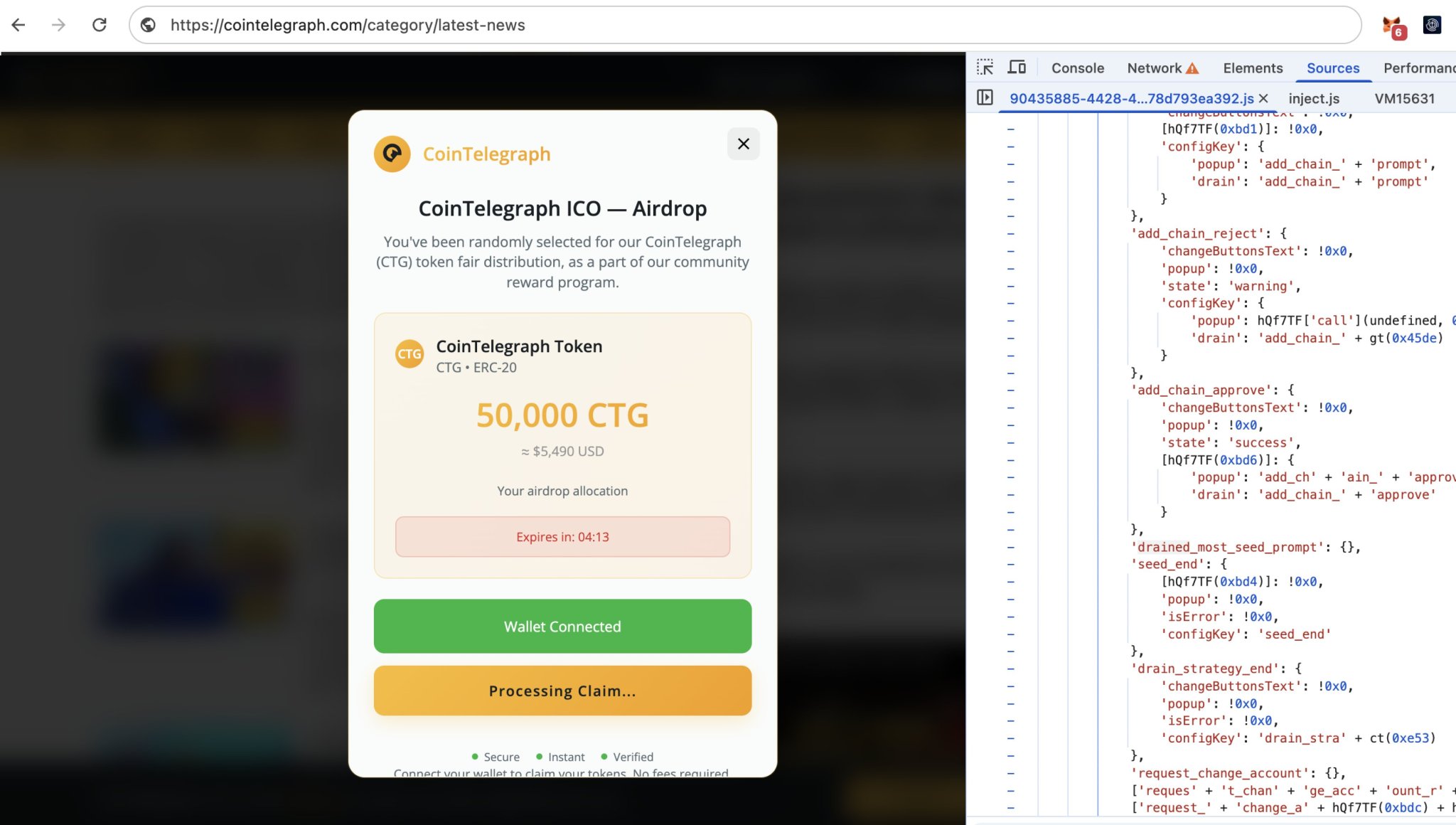1456x825 pixels.
Task: Show the Sources navigator side panel
Action: (985, 98)
